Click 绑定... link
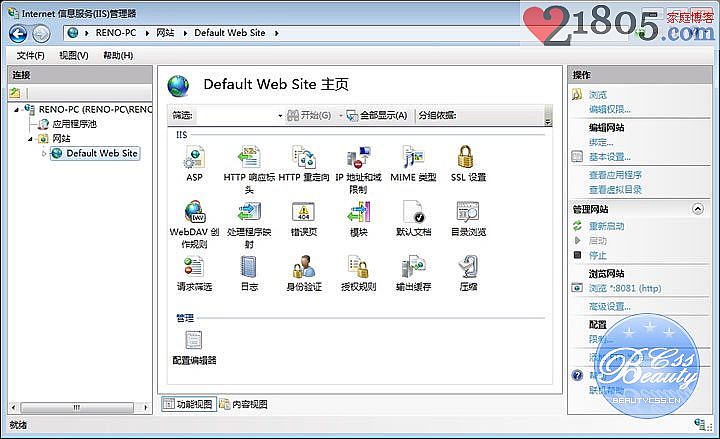This screenshot has height=439, width=720. pyautogui.click(x=601, y=142)
